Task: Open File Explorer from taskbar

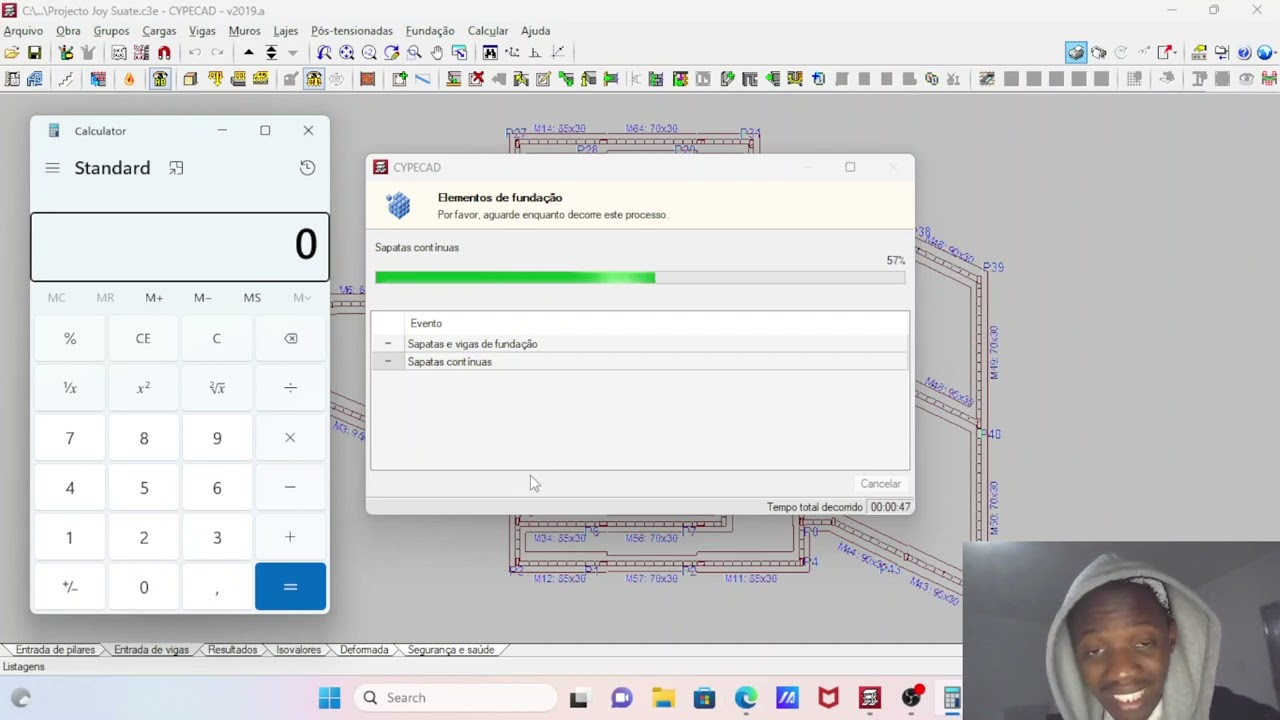Action: point(663,698)
